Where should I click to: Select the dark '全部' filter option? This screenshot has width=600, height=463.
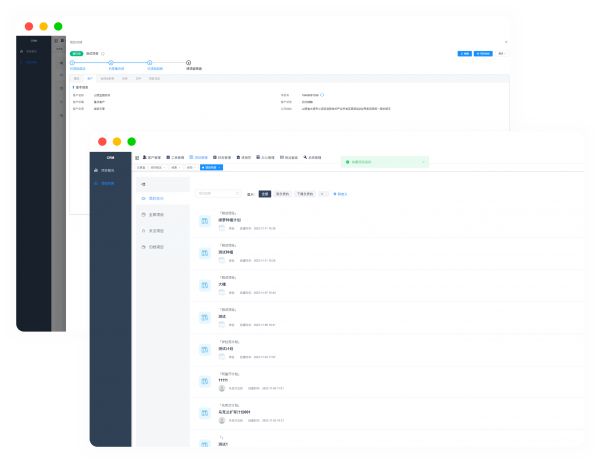pos(264,193)
